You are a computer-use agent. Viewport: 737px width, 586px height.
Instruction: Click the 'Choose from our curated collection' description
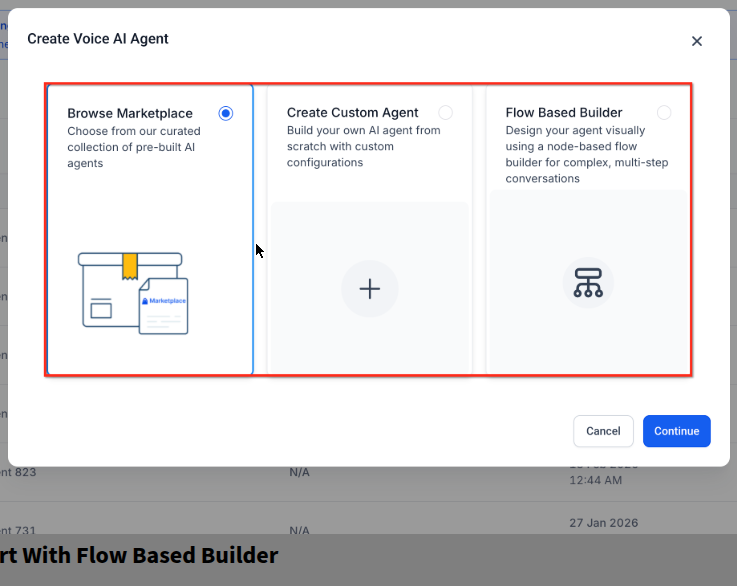pyautogui.click(x=134, y=147)
